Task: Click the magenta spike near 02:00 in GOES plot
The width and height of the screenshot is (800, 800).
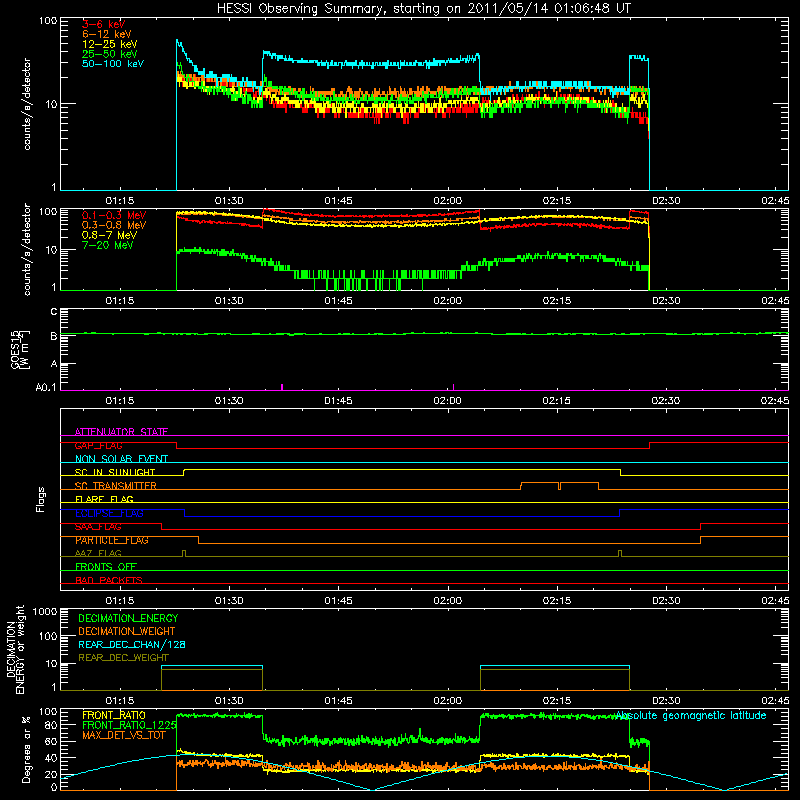Action: (454, 387)
